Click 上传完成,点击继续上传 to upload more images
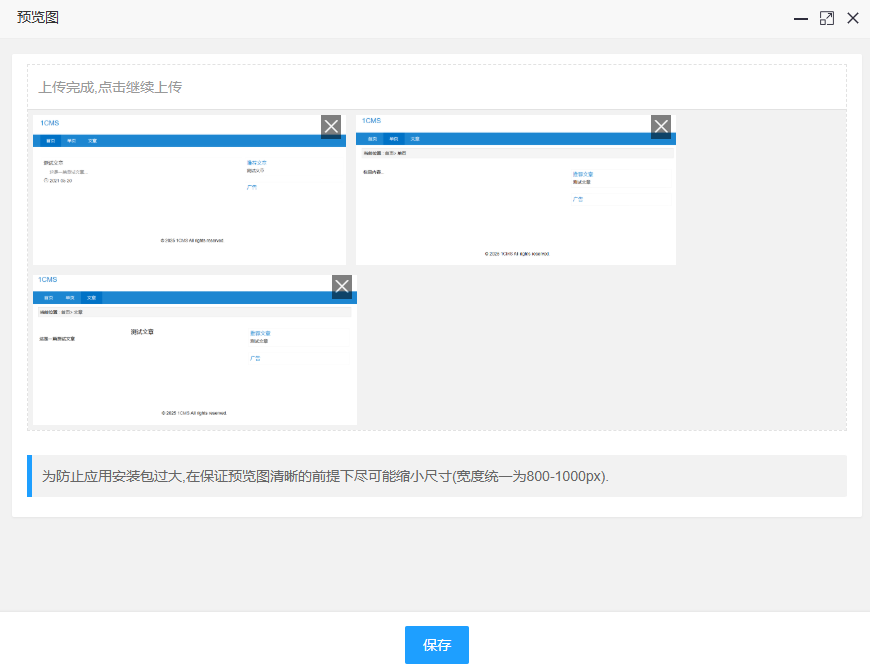Screen dimensions: 870x668 pos(110,87)
